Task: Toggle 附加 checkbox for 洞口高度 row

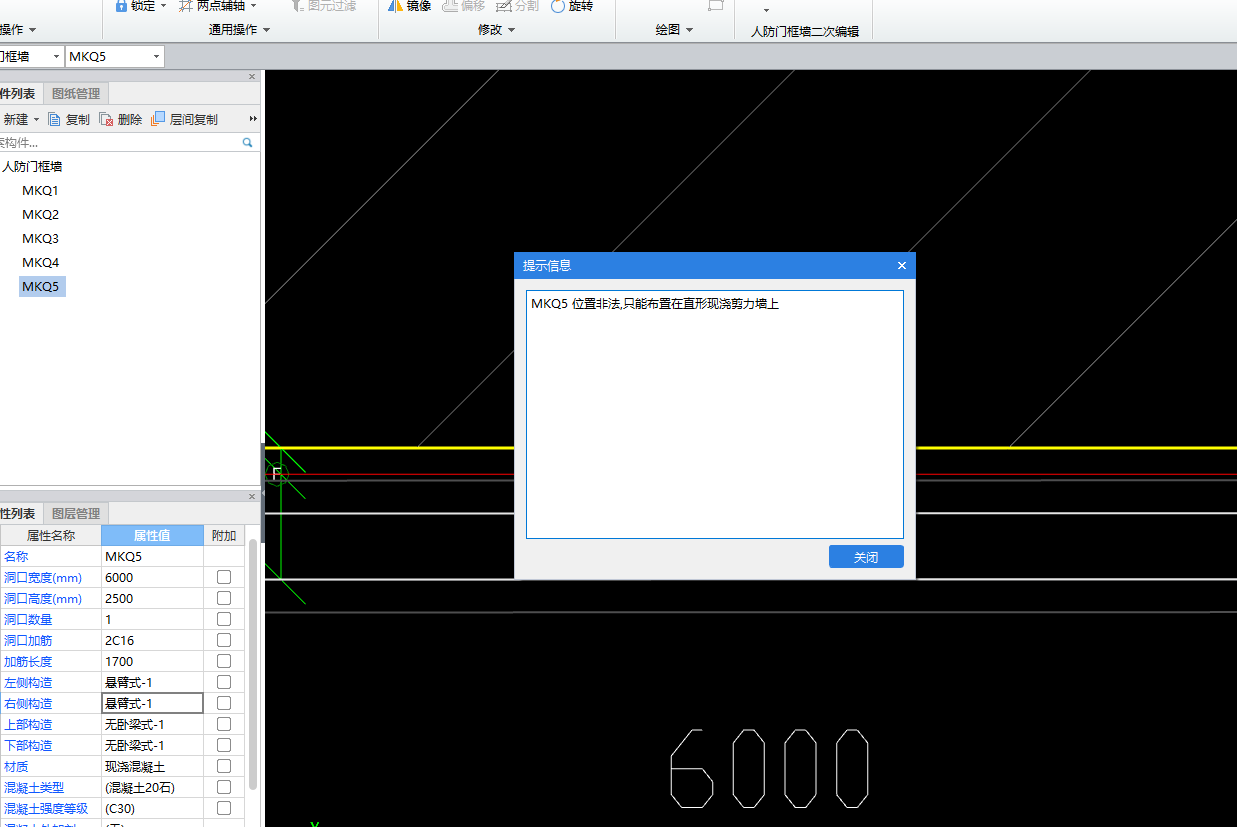Action: [224, 598]
